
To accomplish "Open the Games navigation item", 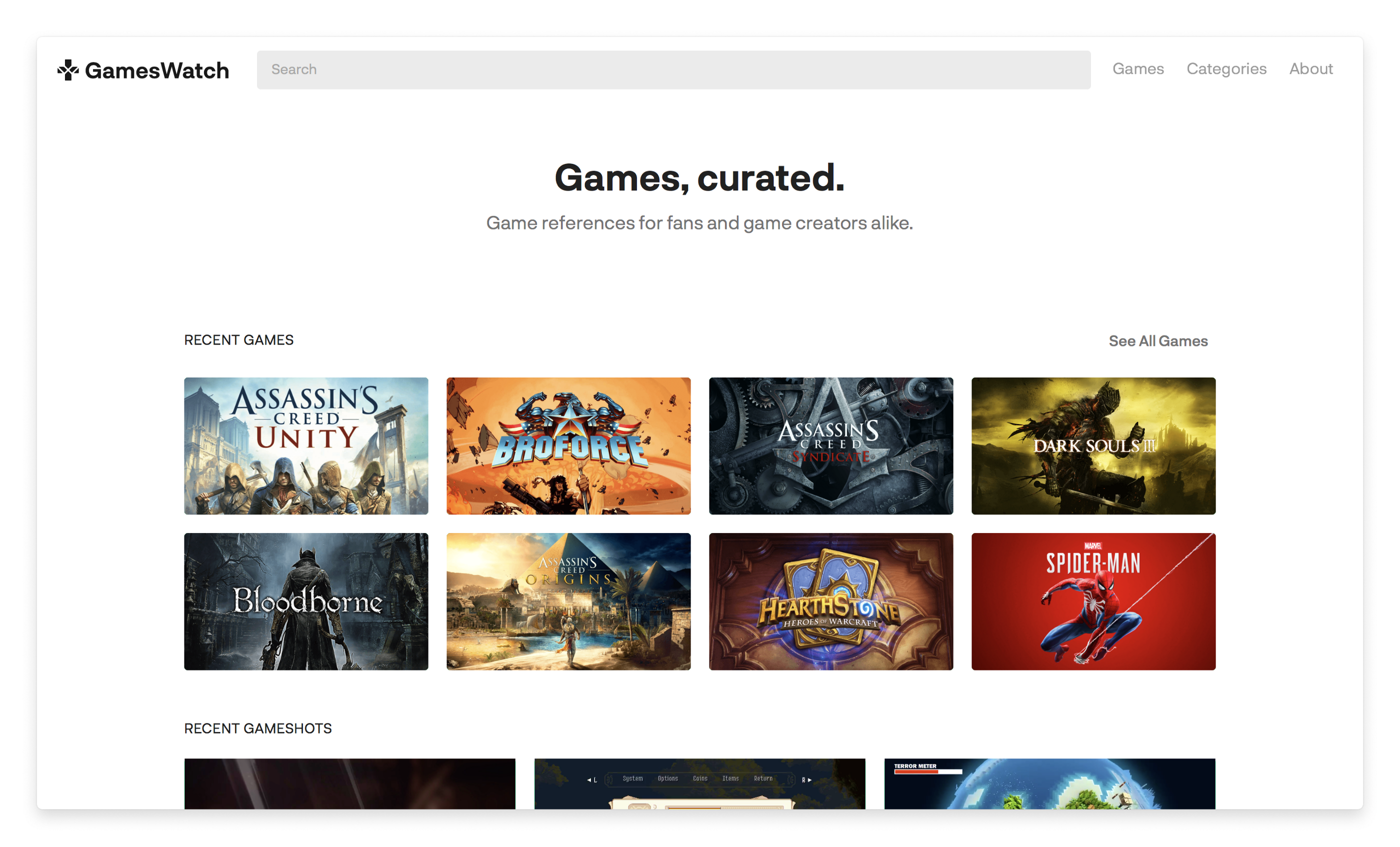I will (x=1138, y=68).
